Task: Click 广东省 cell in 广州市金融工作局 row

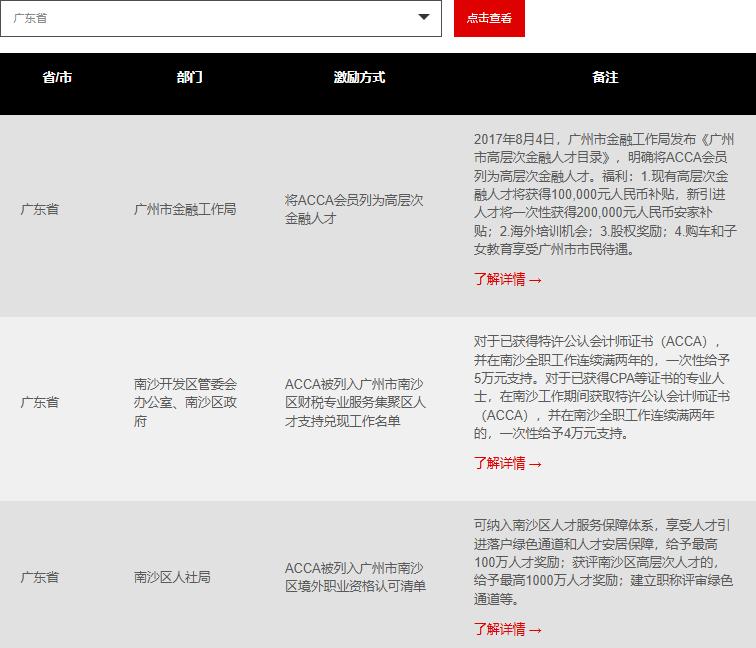Action: (40, 209)
